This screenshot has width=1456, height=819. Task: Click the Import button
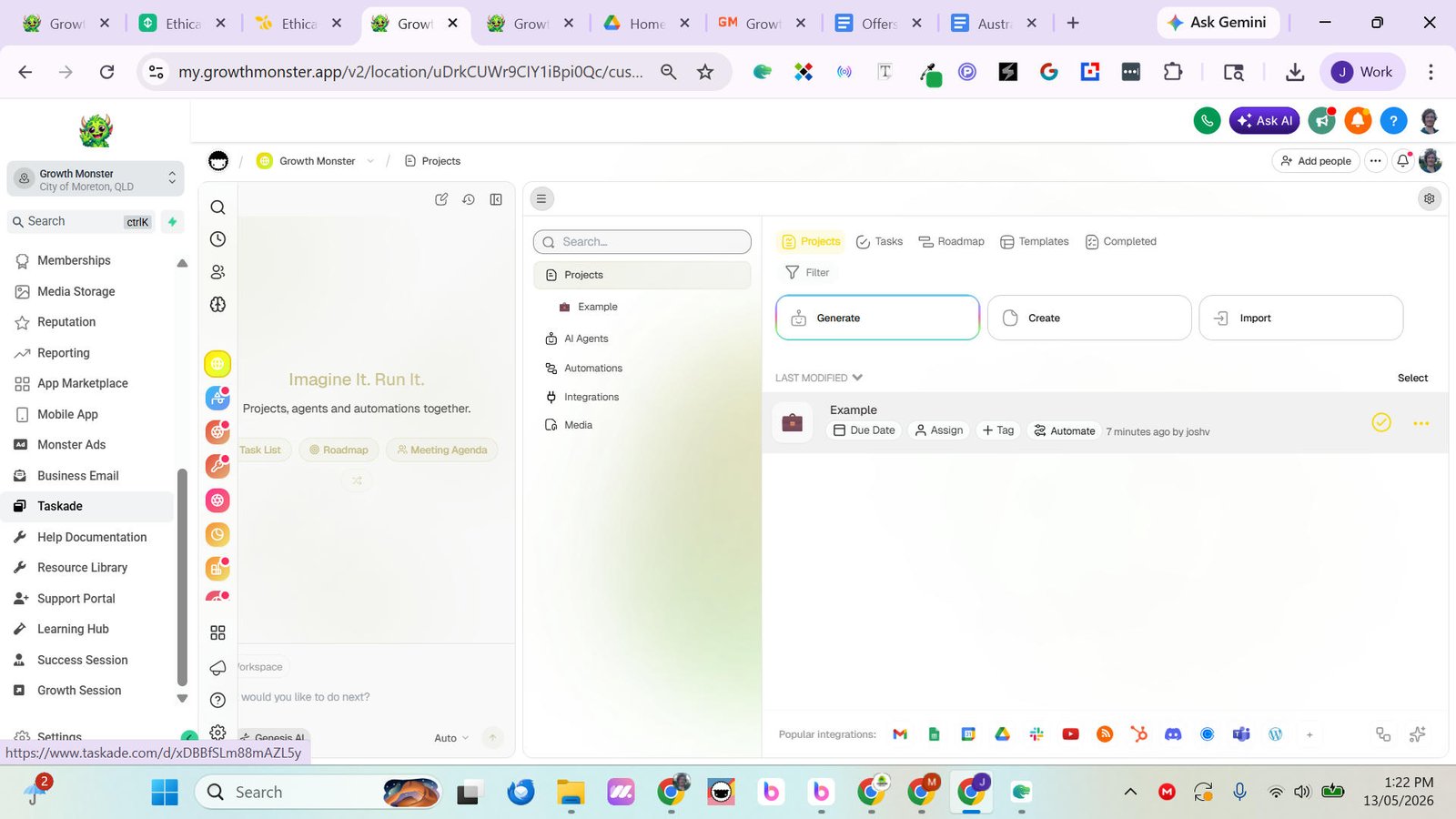point(1301,318)
